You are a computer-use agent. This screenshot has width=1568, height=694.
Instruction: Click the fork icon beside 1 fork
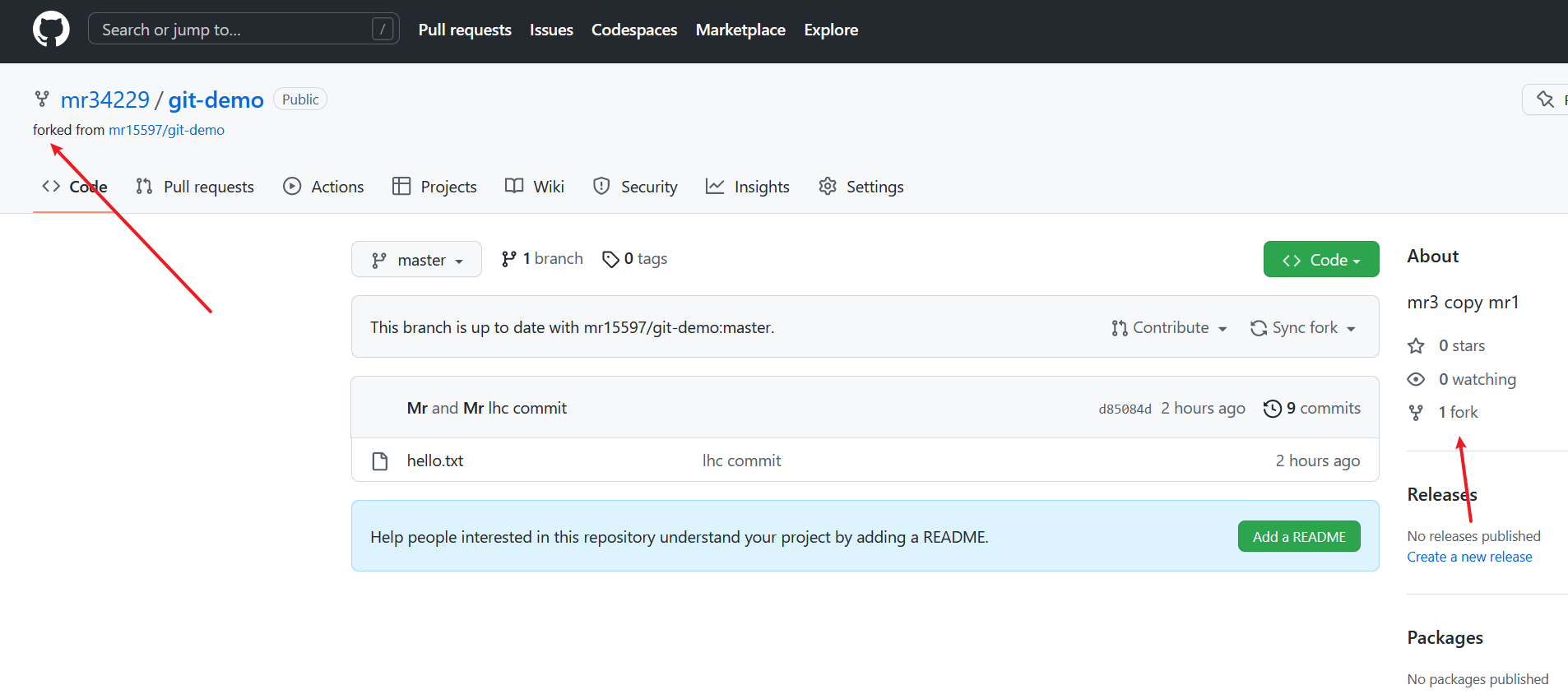(1416, 413)
